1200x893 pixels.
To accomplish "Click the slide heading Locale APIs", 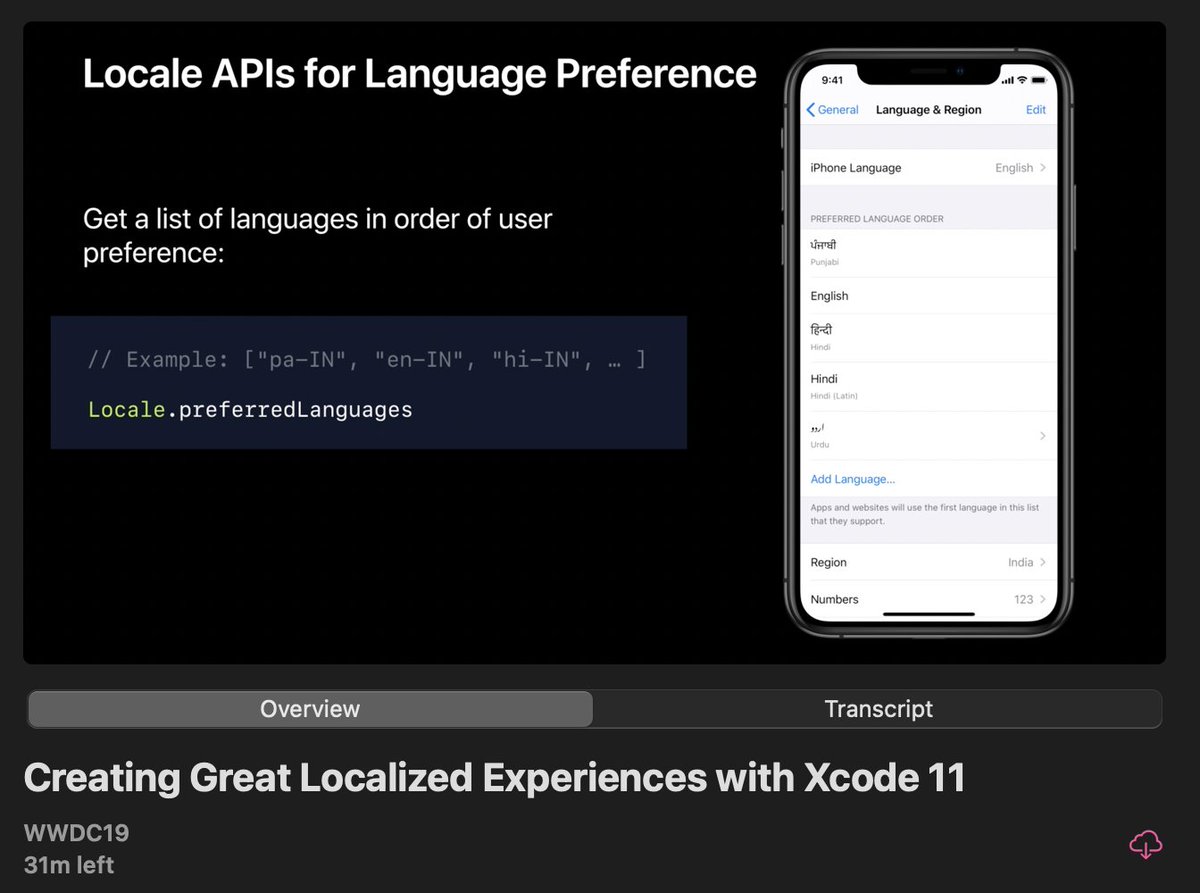I will tap(420, 74).
